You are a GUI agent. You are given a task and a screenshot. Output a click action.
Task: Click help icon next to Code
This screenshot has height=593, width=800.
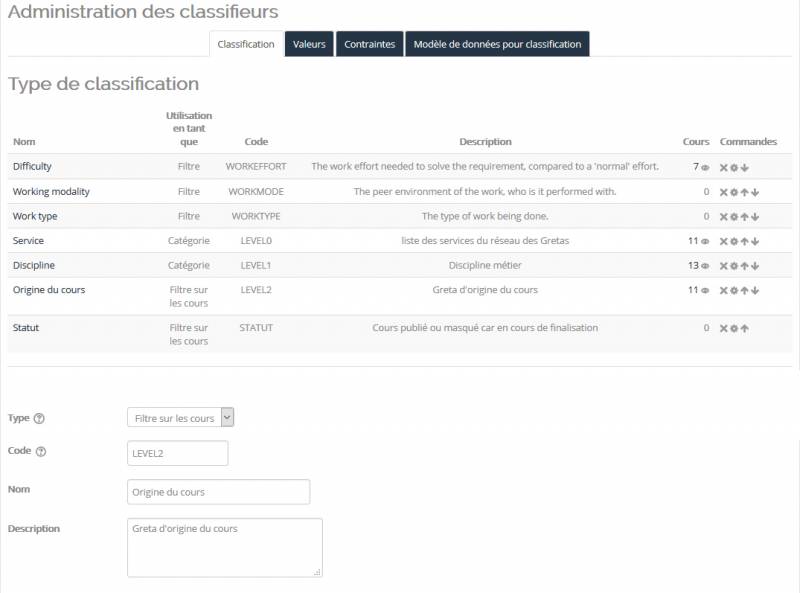[x=41, y=452]
